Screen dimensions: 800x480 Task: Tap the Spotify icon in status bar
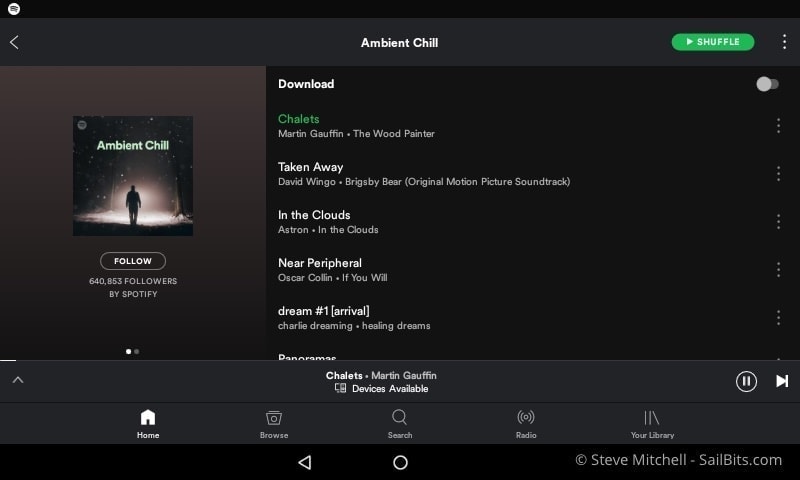pyautogui.click(x=14, y=9)
